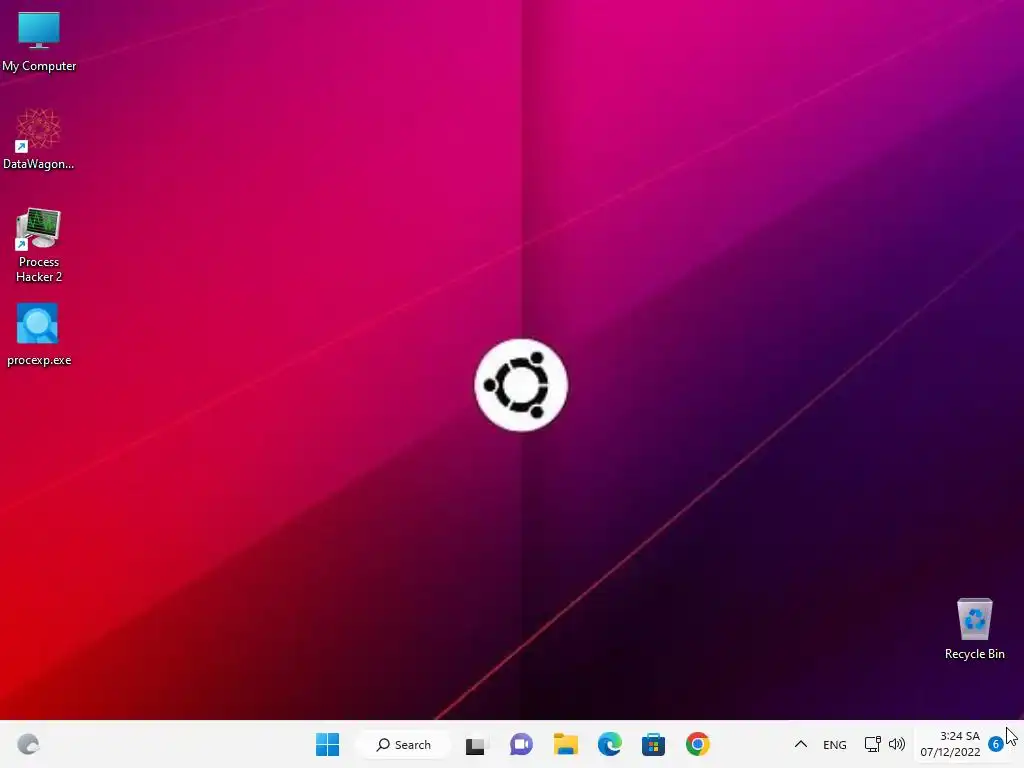The image size is (1024, 768).
Task: Click the ENG language indicator
Action: pos(835,744)
